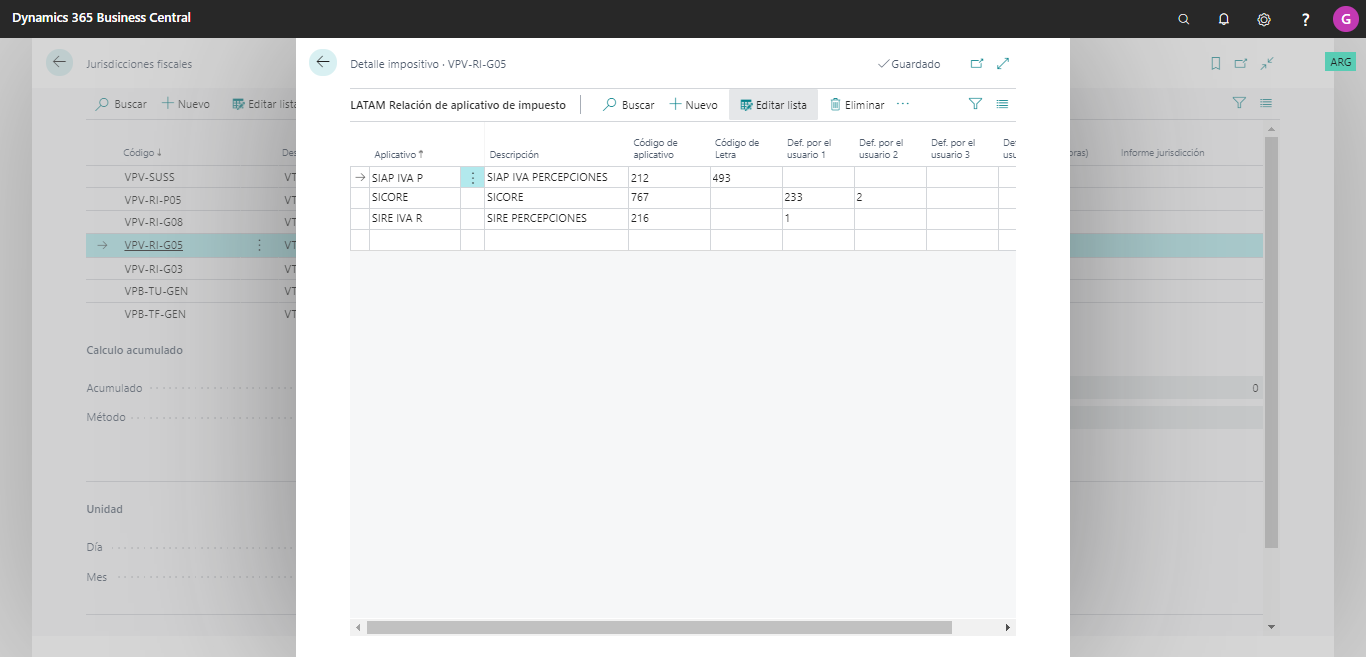
Task: Open Def. por el usuario 2 header
Action: (x=881, y=148)
